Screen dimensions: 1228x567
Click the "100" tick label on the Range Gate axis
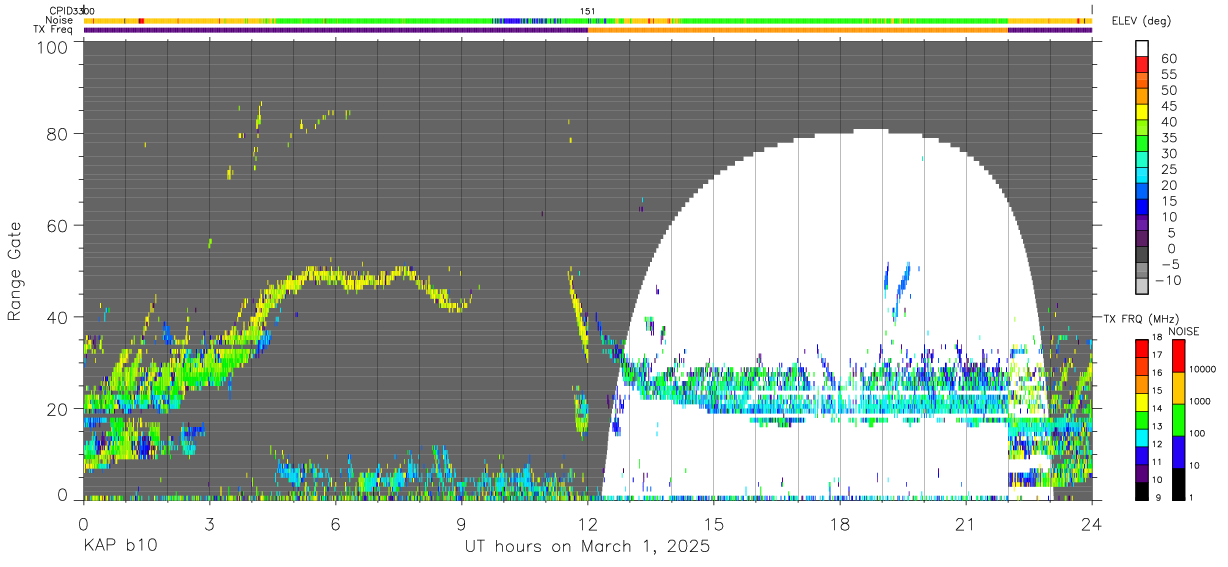(x=51, y=47)
